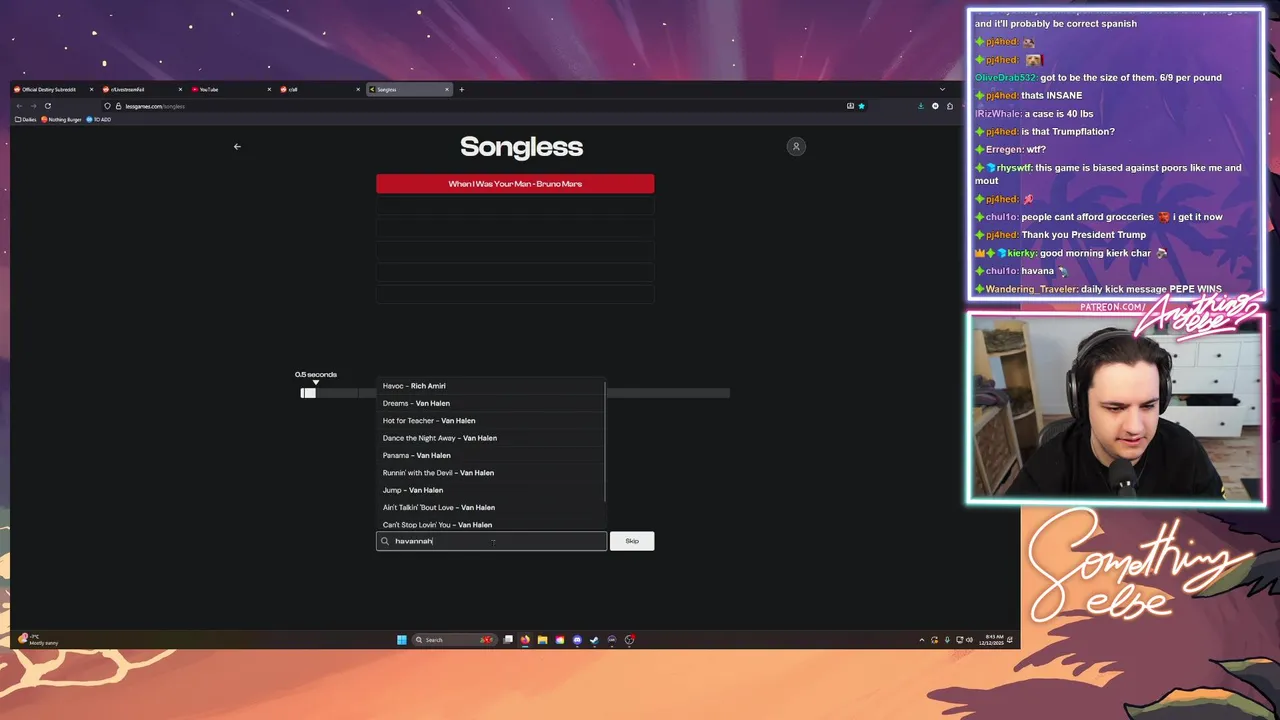Click the Skip button
This screenshot has width=1280, height=720.
point(632,541)
